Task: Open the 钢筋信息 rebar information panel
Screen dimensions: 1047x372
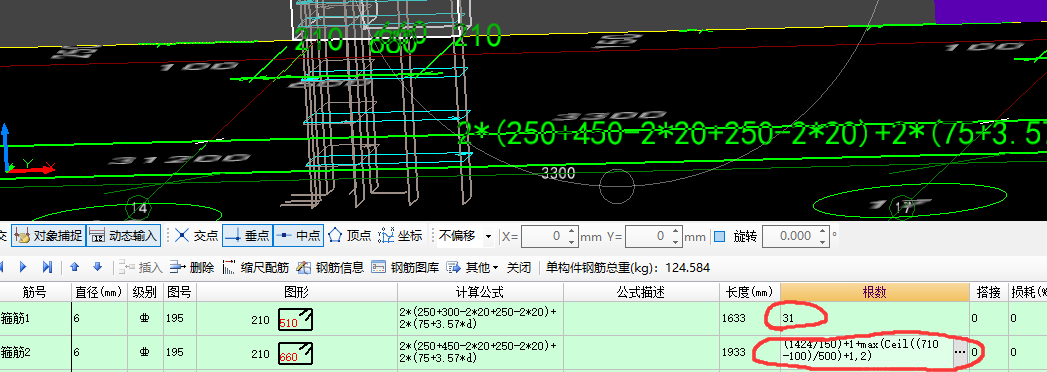Action: point(330,268)
